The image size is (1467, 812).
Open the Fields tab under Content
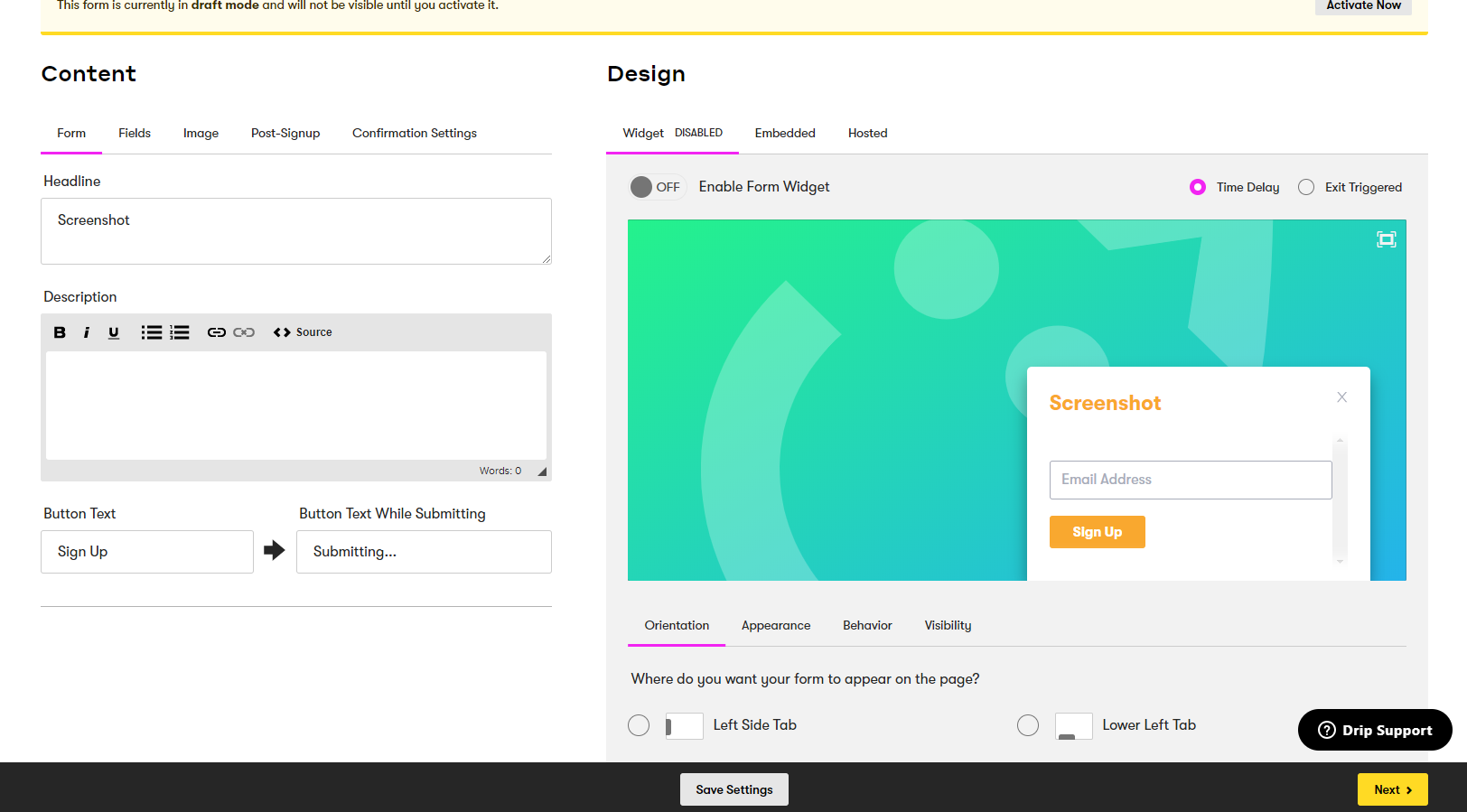click(135, 133)
